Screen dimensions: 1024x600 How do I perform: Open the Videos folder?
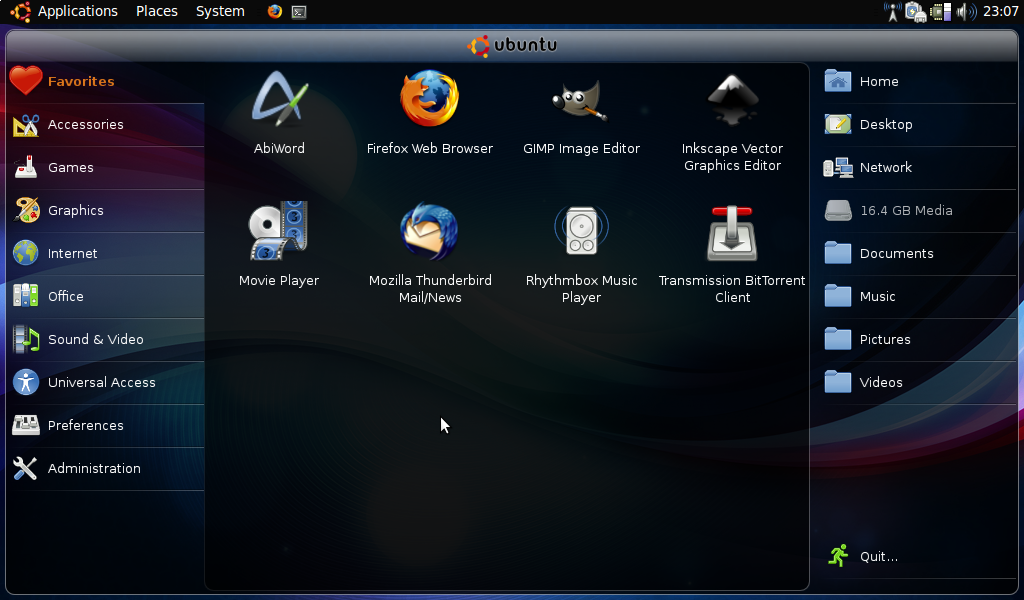click(x=920, y=383)
